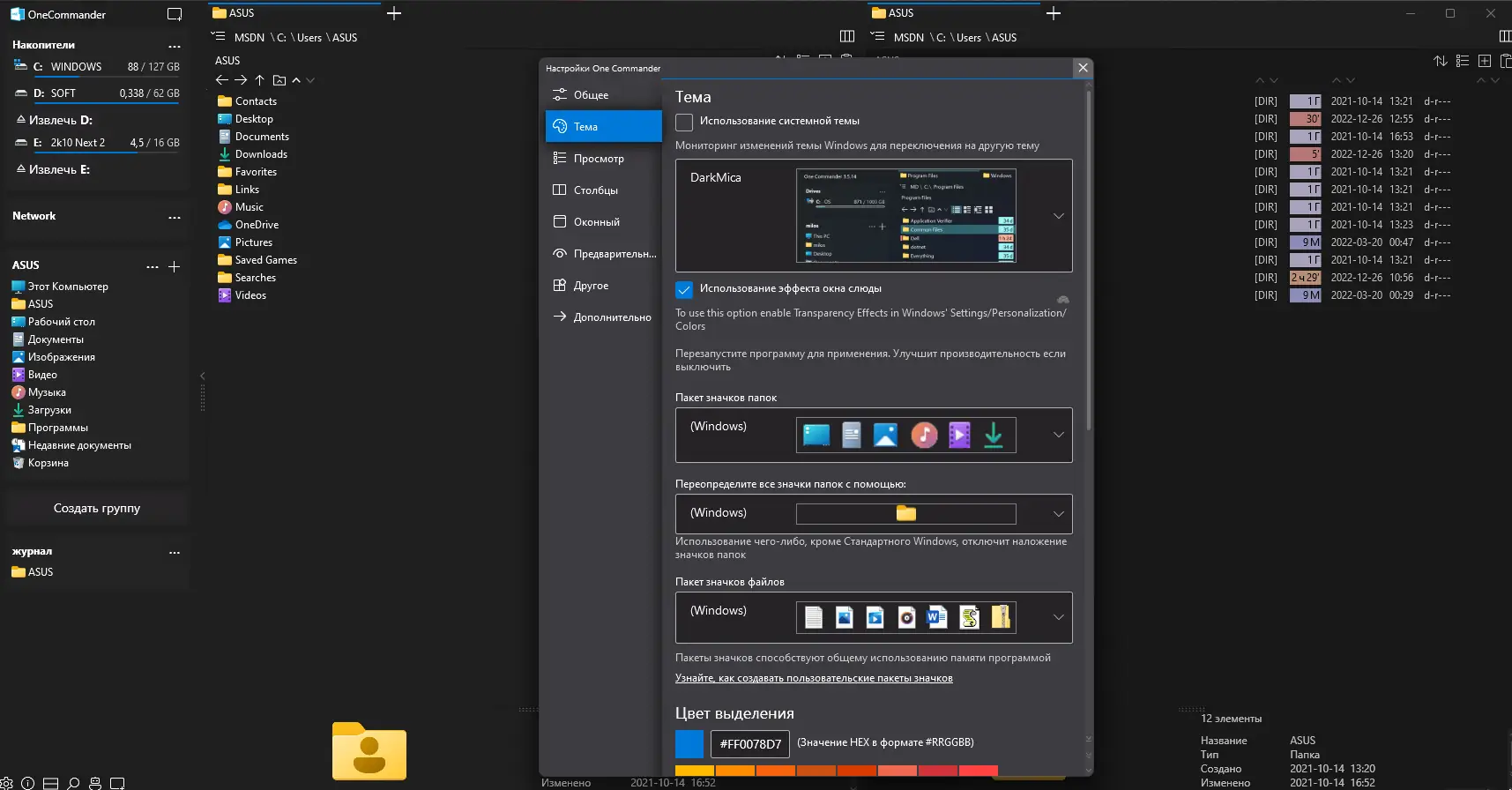Click the sort arrows icon in right pane
The image size is (1512, 790).
coord(1440,61)
